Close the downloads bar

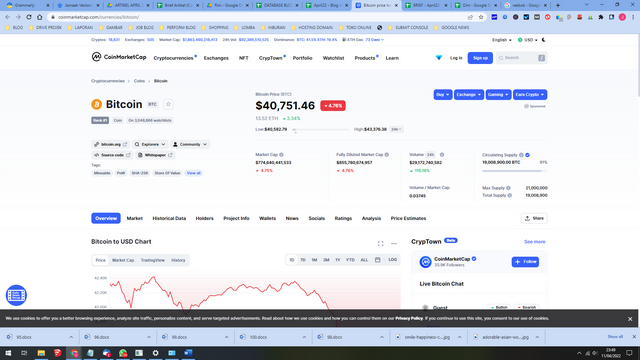tap(634, 337)
